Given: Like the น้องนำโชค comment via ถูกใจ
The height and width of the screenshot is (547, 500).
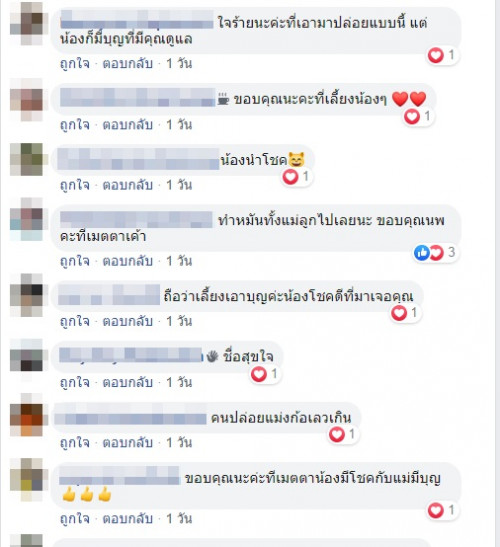Looking at the screenshot, I should [75, 185].
